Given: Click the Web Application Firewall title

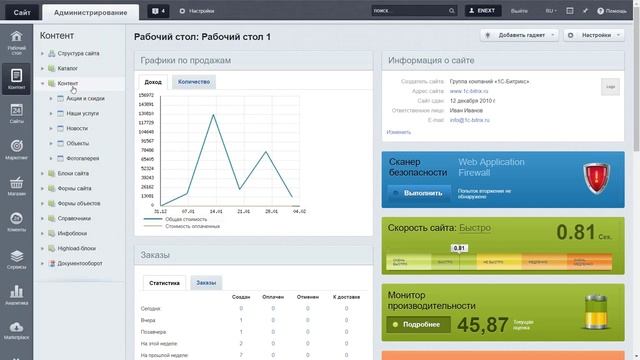Looking at the screenshot, I should coord(491,167).
